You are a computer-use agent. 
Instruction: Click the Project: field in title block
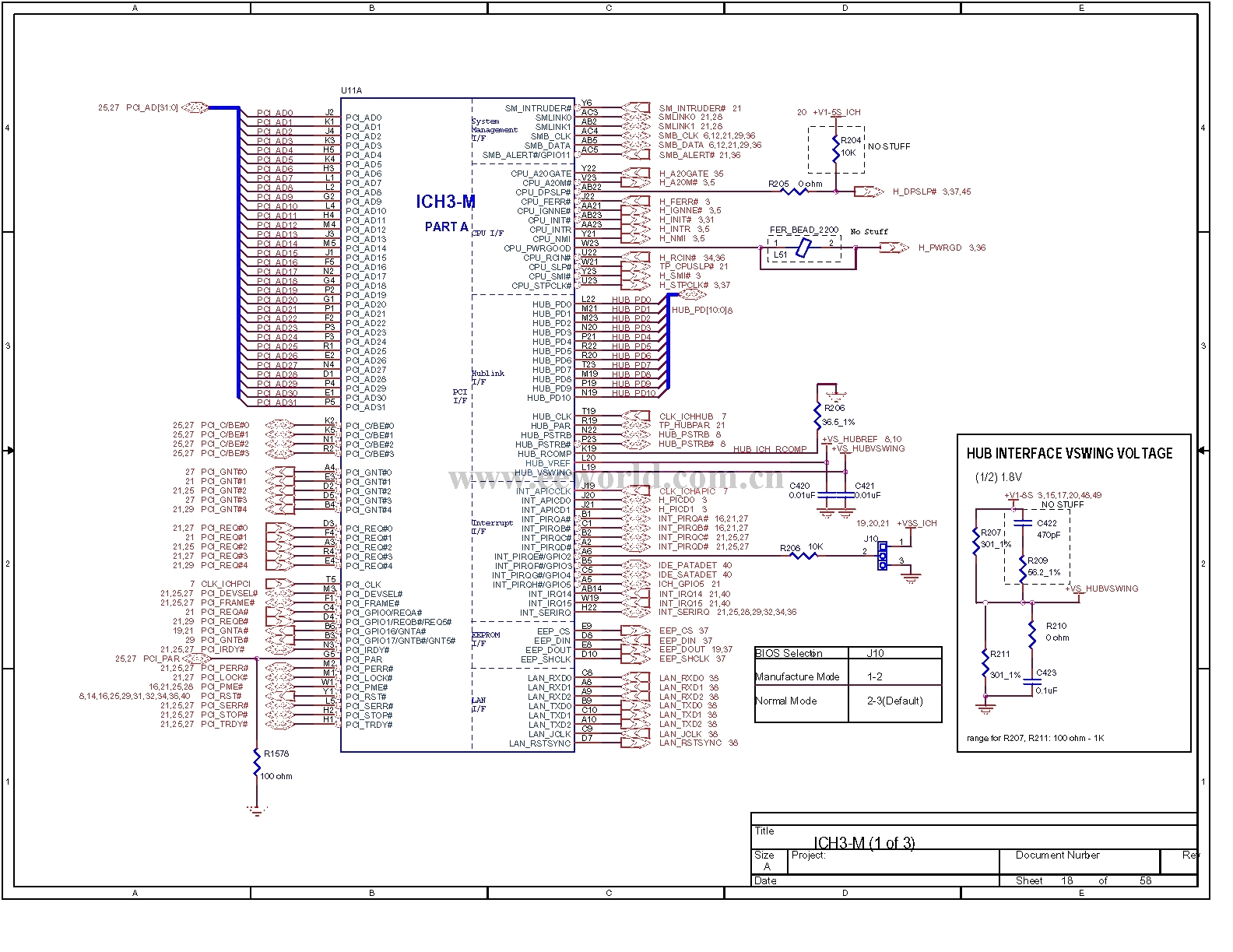pos(808,855)
